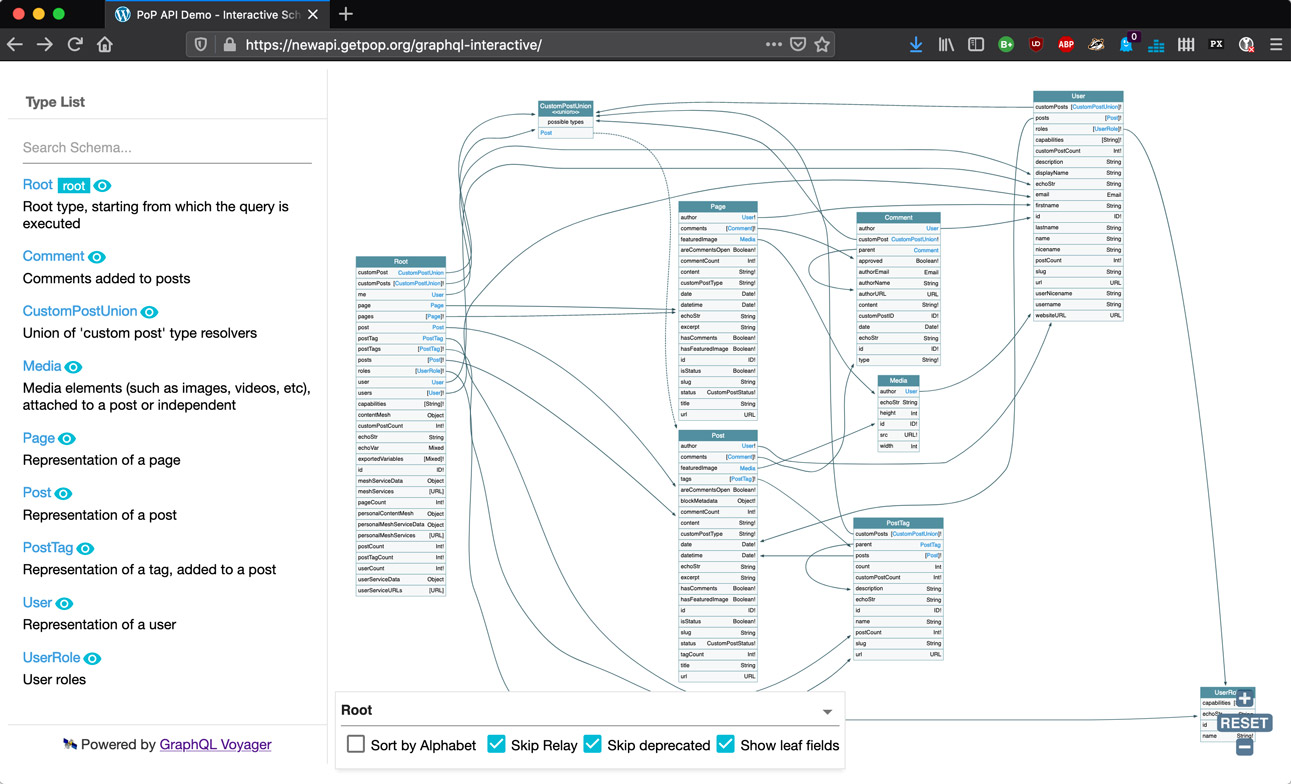The image size is (1291, 784).
Task: Open the Library bookshelf icon
Action: coord(946,45)
